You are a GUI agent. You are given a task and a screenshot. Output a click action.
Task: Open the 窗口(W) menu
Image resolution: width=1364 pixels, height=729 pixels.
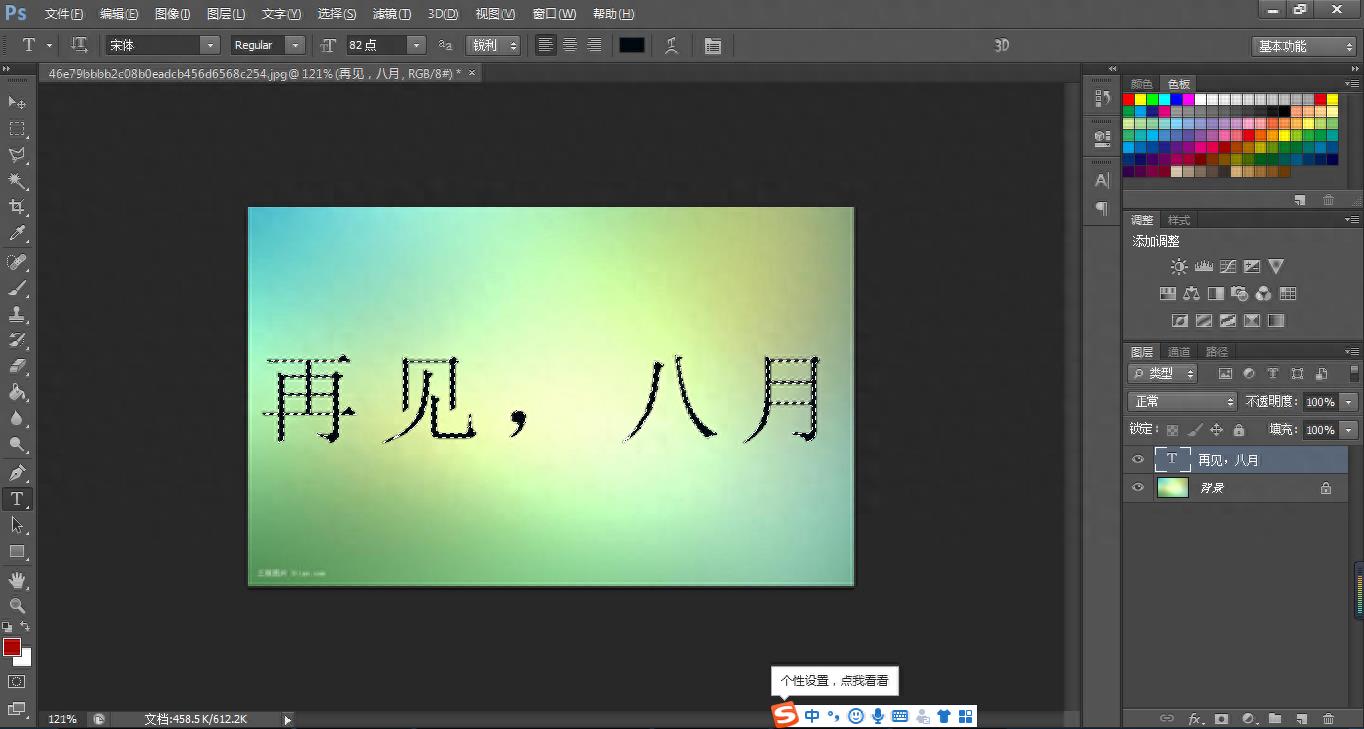click(x=554, y=14)
